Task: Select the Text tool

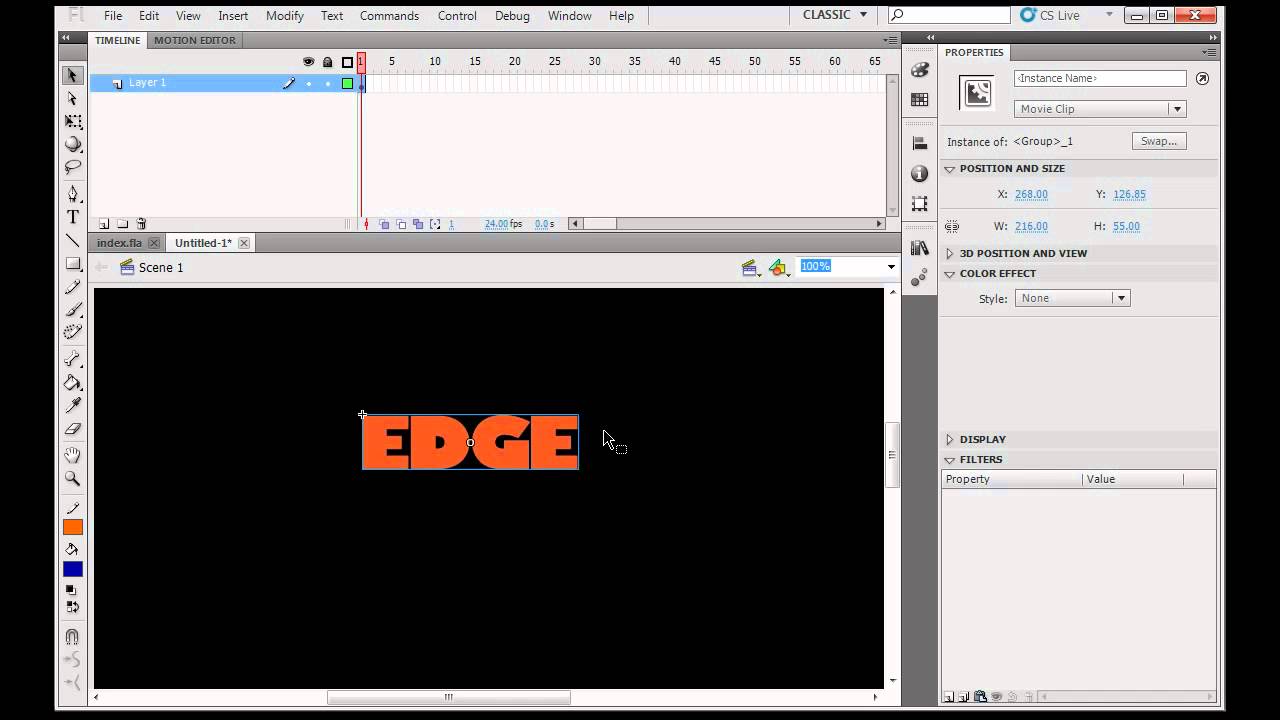Action: (73, 217)
